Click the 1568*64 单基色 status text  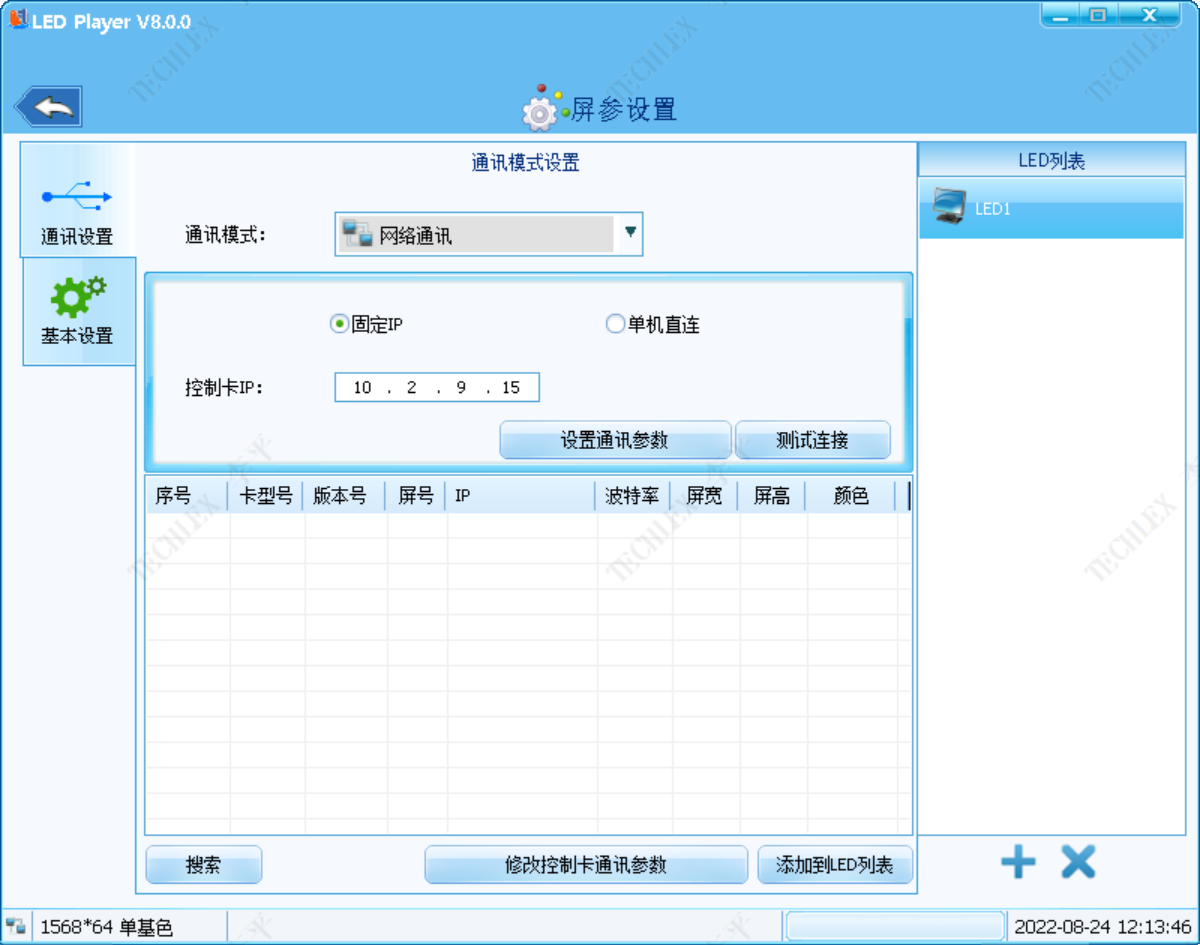click(x=106, y=927)
